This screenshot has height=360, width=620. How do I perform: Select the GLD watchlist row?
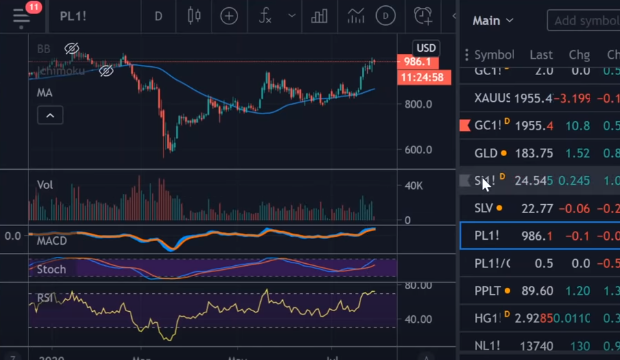(x=540, y=153)
